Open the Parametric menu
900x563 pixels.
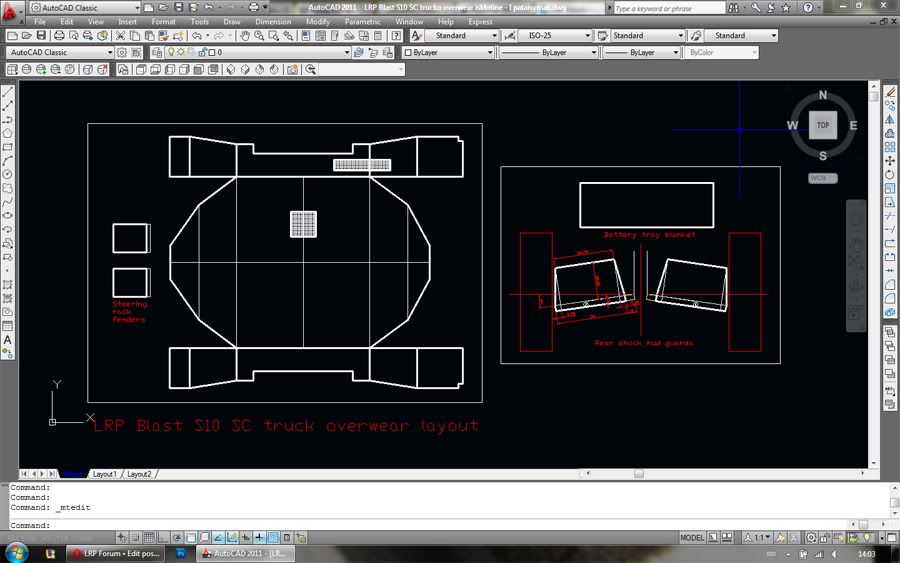point(362,22)
